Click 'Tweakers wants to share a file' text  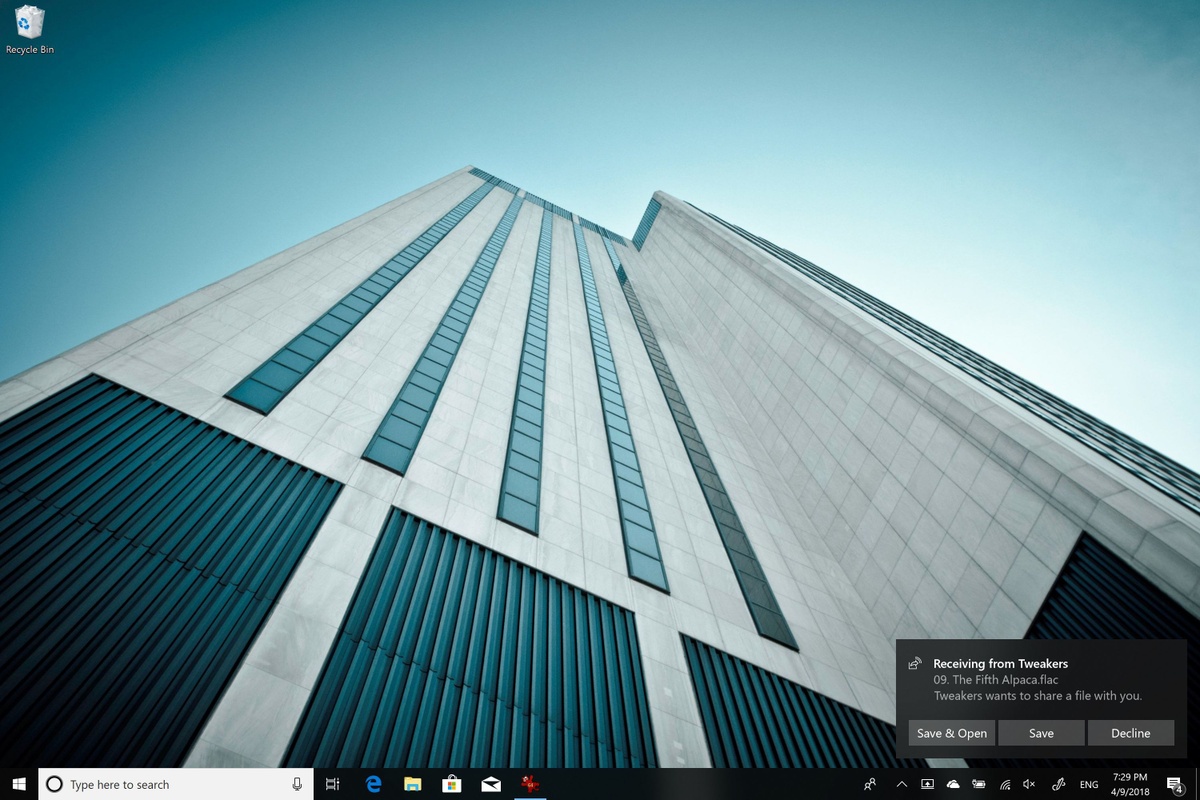[1037, 696]
